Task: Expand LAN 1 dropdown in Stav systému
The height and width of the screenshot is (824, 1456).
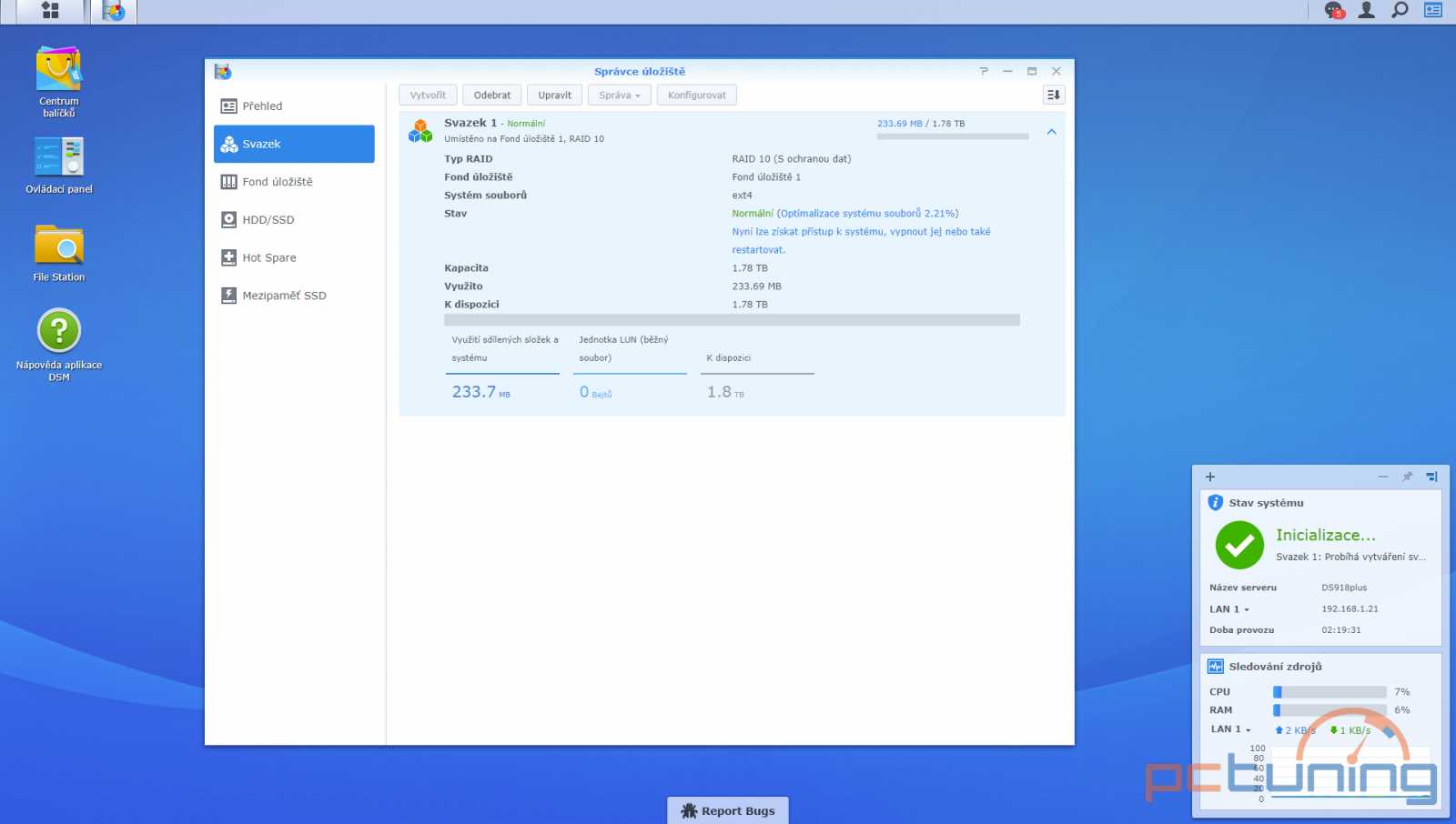Action: 1229,609
